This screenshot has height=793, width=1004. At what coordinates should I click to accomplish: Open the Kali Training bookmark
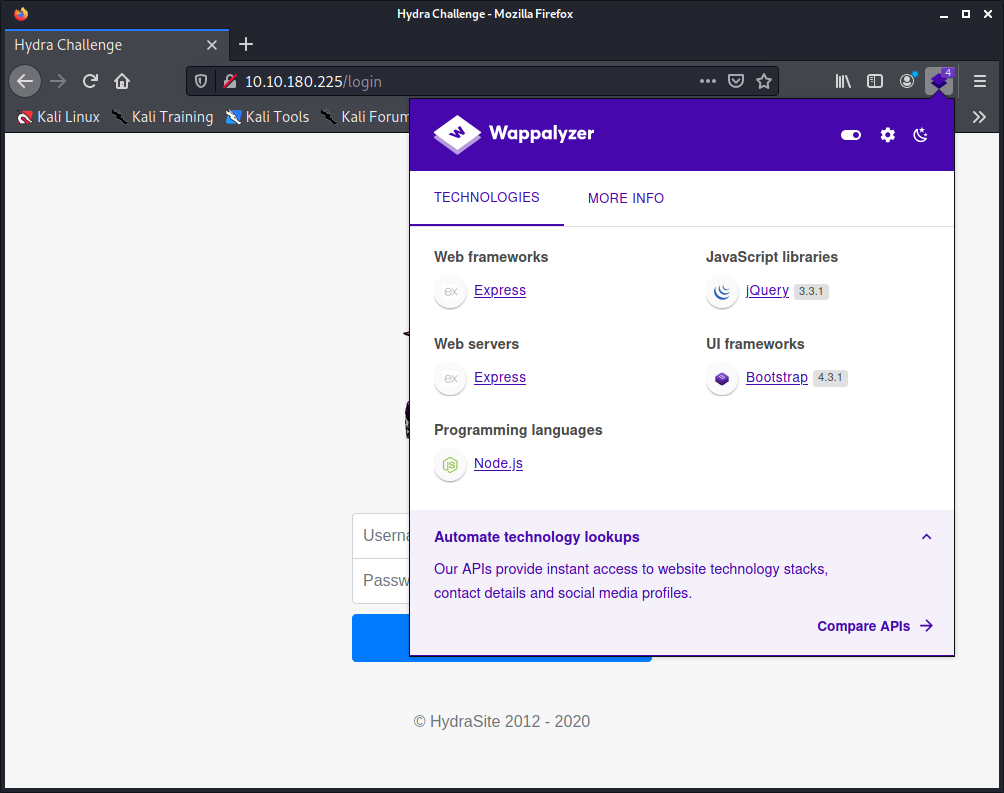[163, 117]
